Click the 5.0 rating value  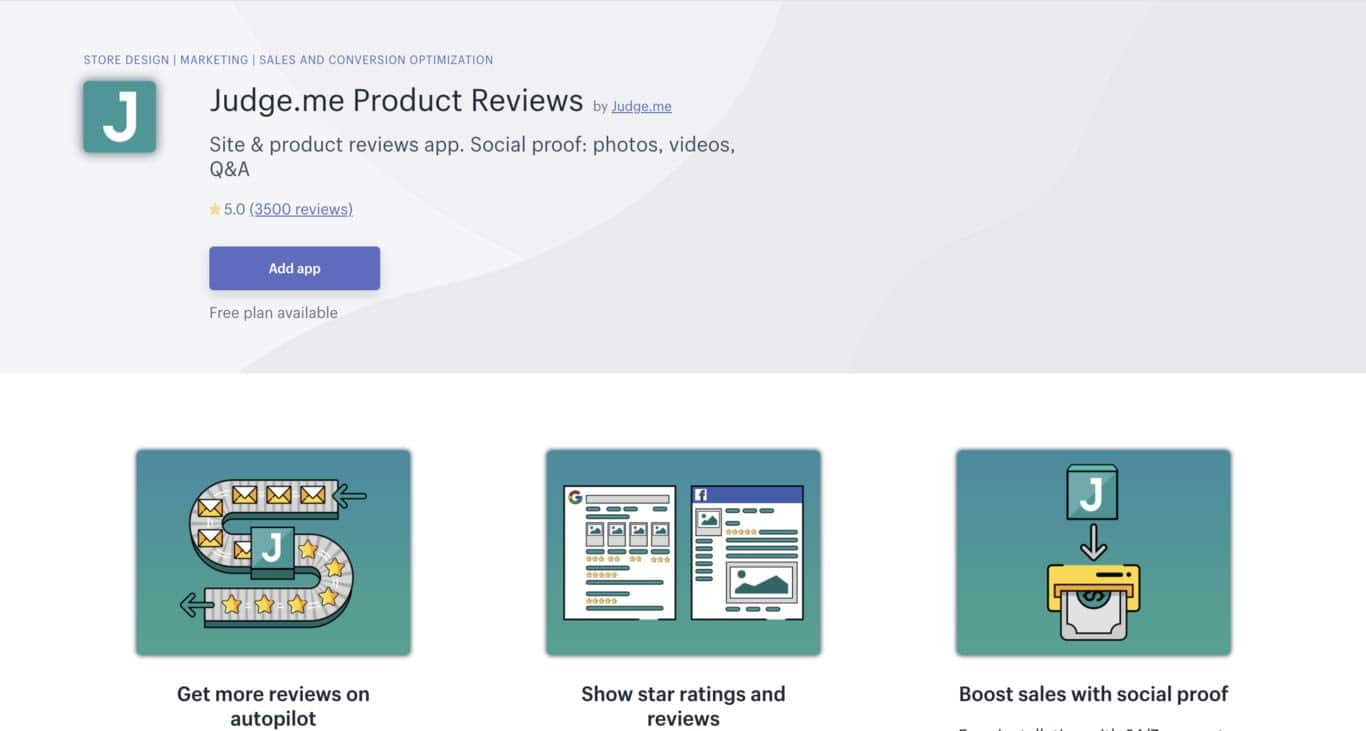pos(234,209)
